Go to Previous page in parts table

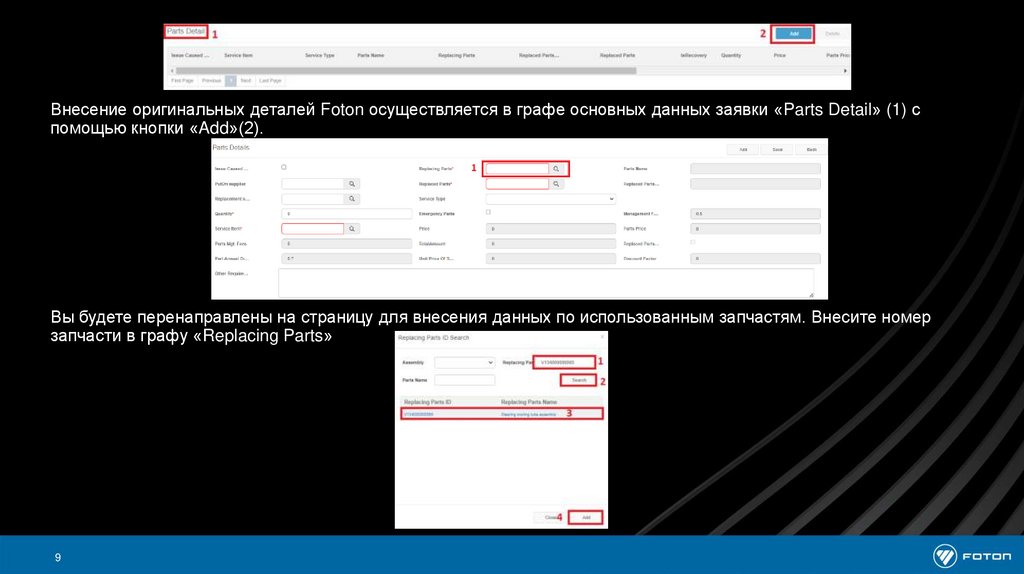pyautogui.click(x=211, y=81)
